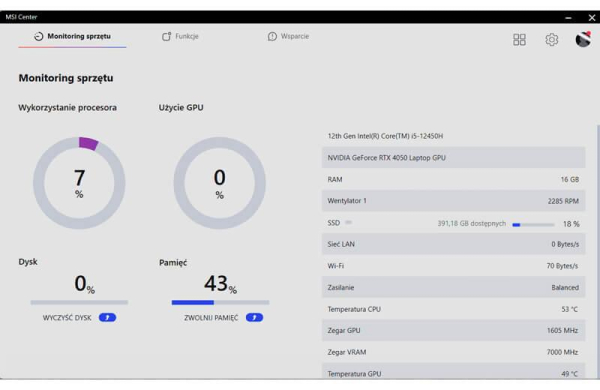Click the Monitoring sprzętu gauge icon
The width and height of the screenshot is (600, 390).
(x=39, y=36)
